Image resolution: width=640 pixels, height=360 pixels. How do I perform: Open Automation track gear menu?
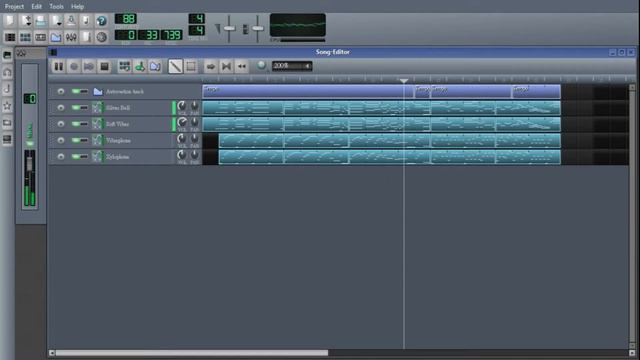[60, 91]
